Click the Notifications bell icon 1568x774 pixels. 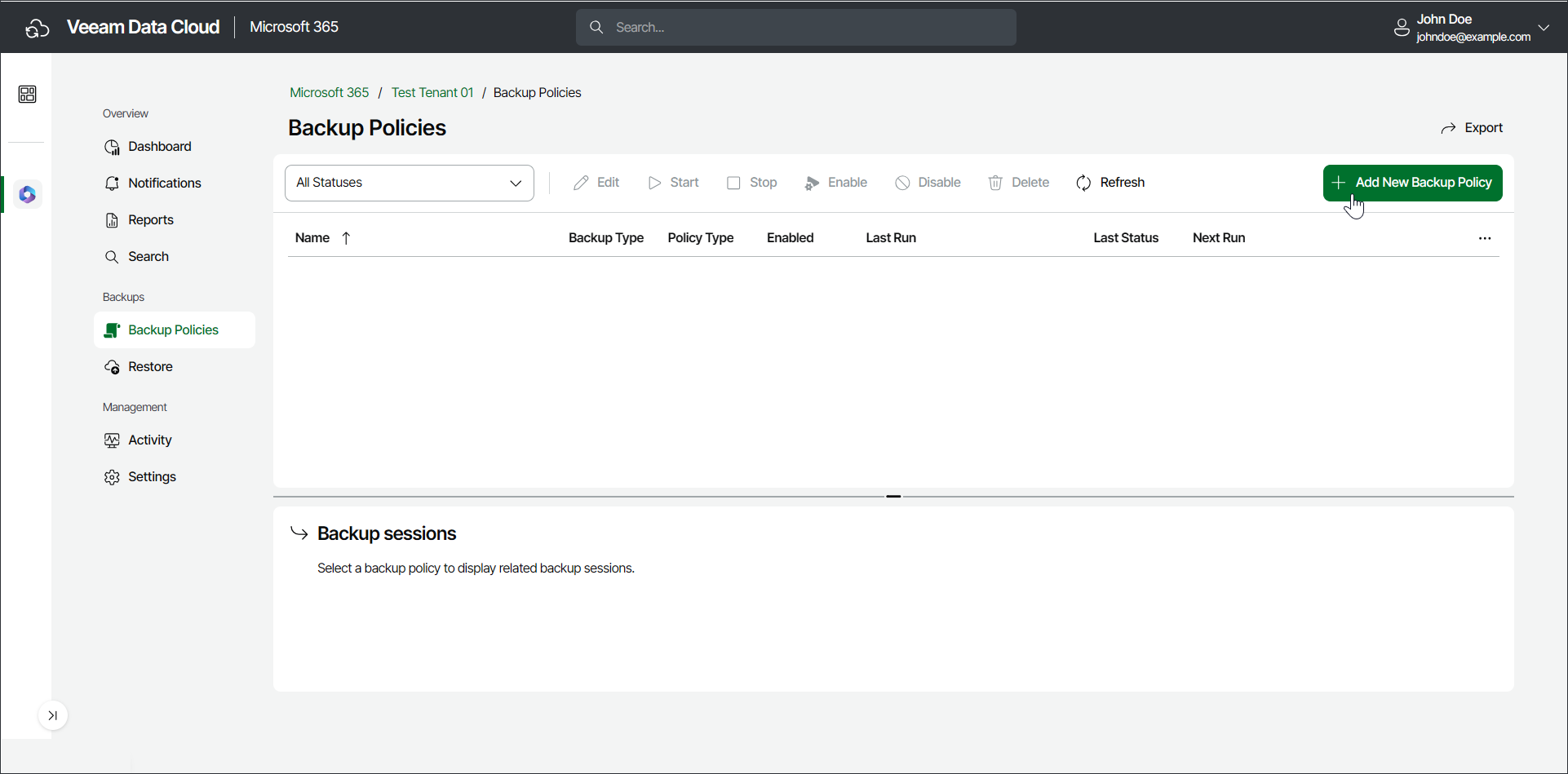112,184
